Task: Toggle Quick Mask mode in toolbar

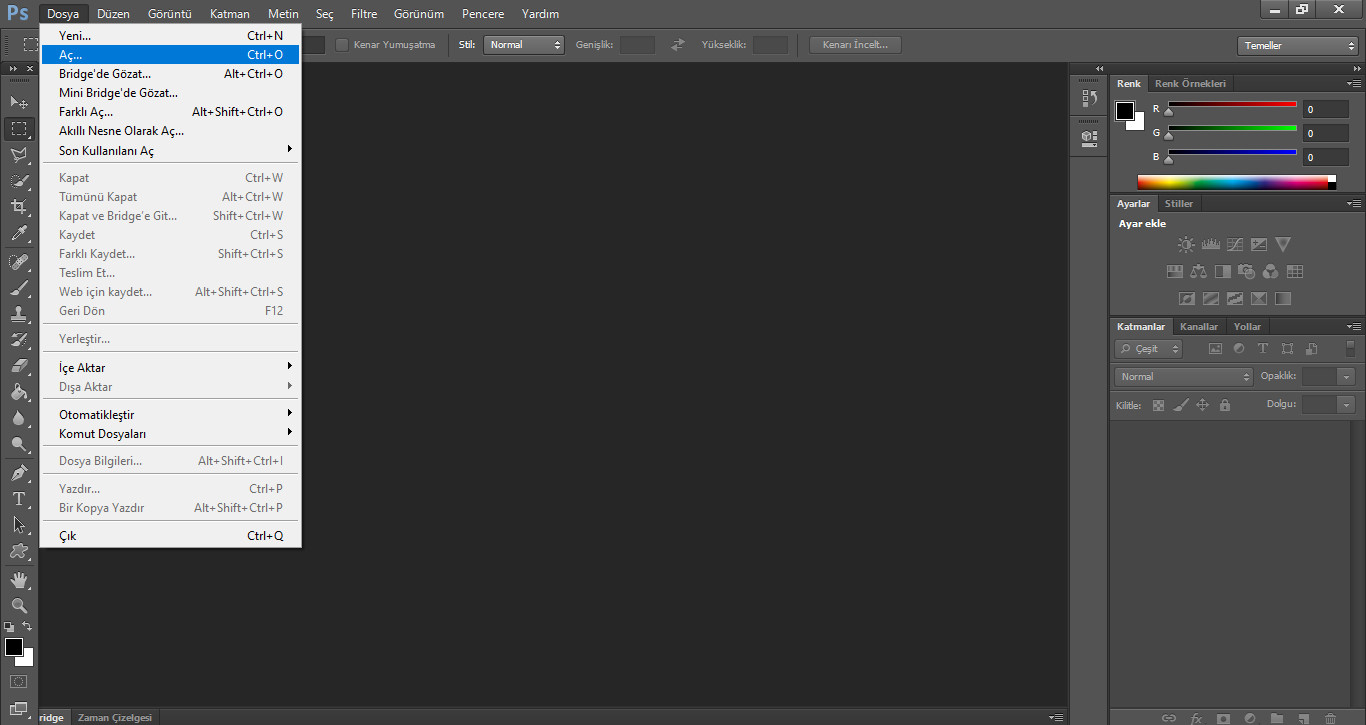Action: pos(19,681)
